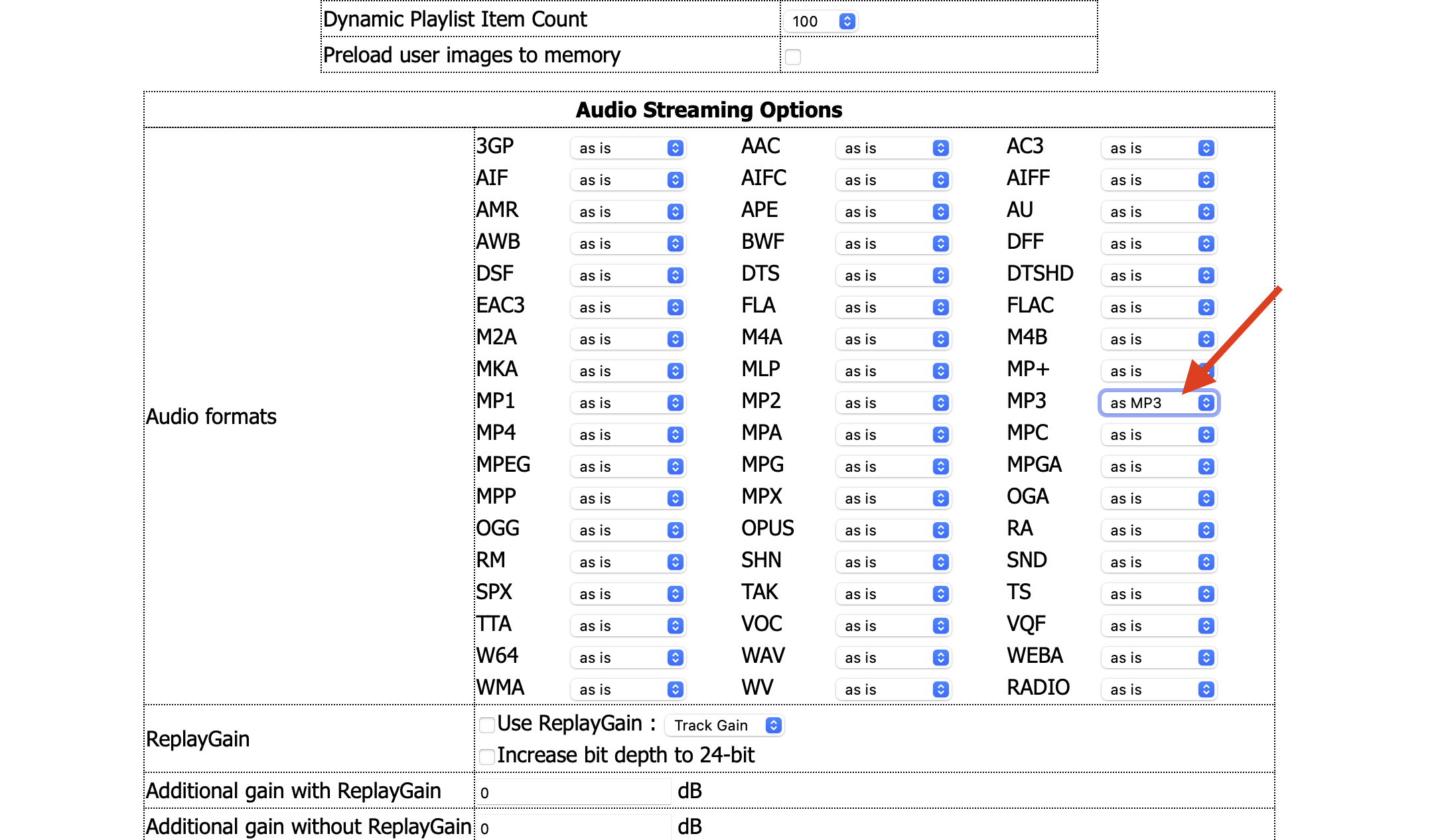This screenshot has width=1436, height=840.
Task: Open the MP3 format dropdown
Action: click(x=1158, y=403)
